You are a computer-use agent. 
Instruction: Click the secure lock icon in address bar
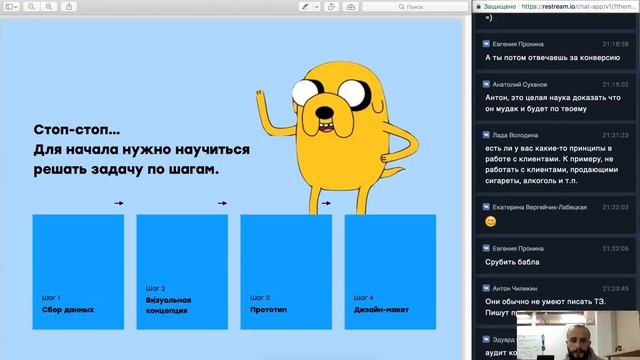tap(478, 7)
